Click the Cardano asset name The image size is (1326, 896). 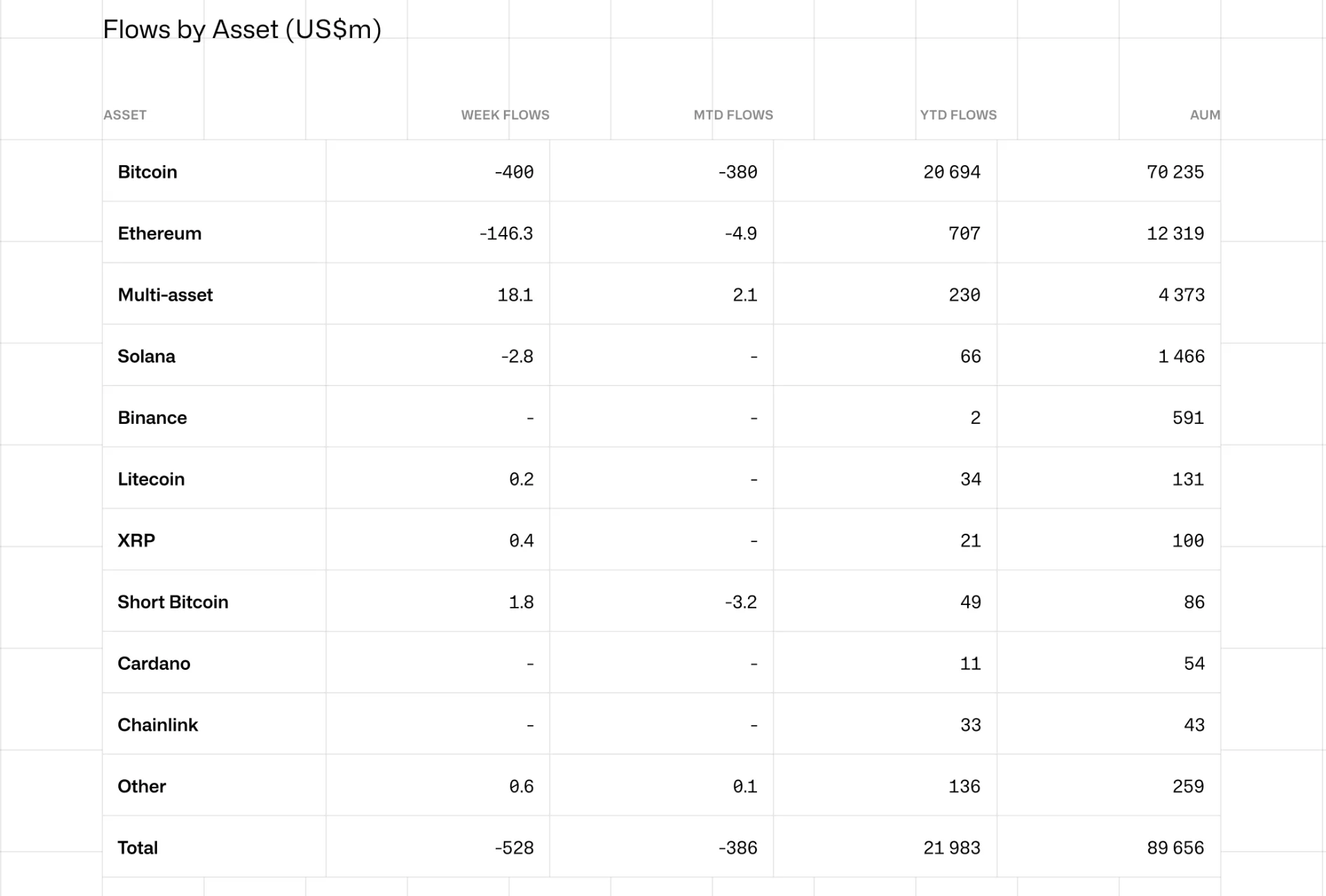(x=153, y=664)
